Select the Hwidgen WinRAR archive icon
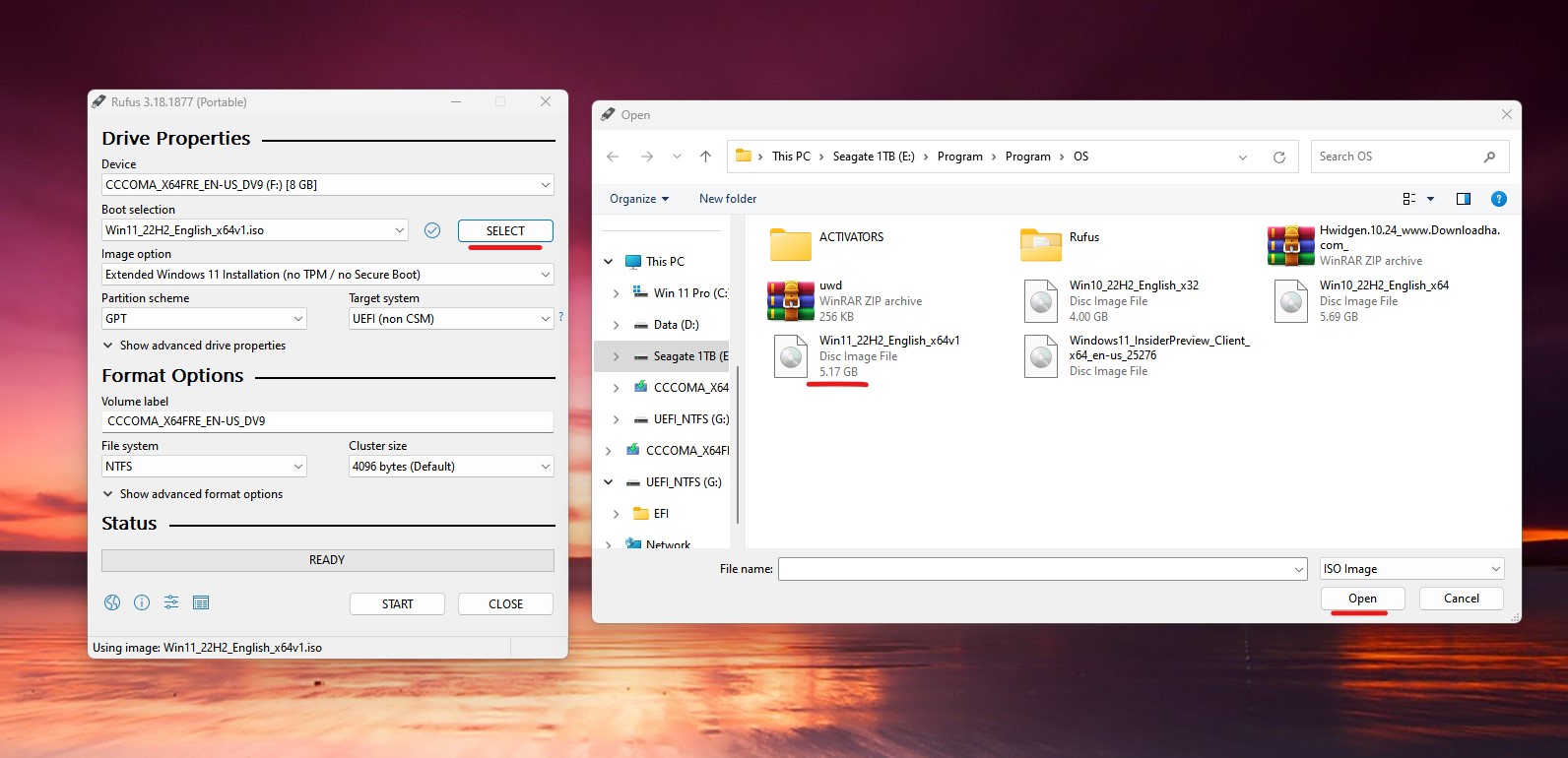The image size is (1568, 758). pyautogui.click(x=1291, y=245)
